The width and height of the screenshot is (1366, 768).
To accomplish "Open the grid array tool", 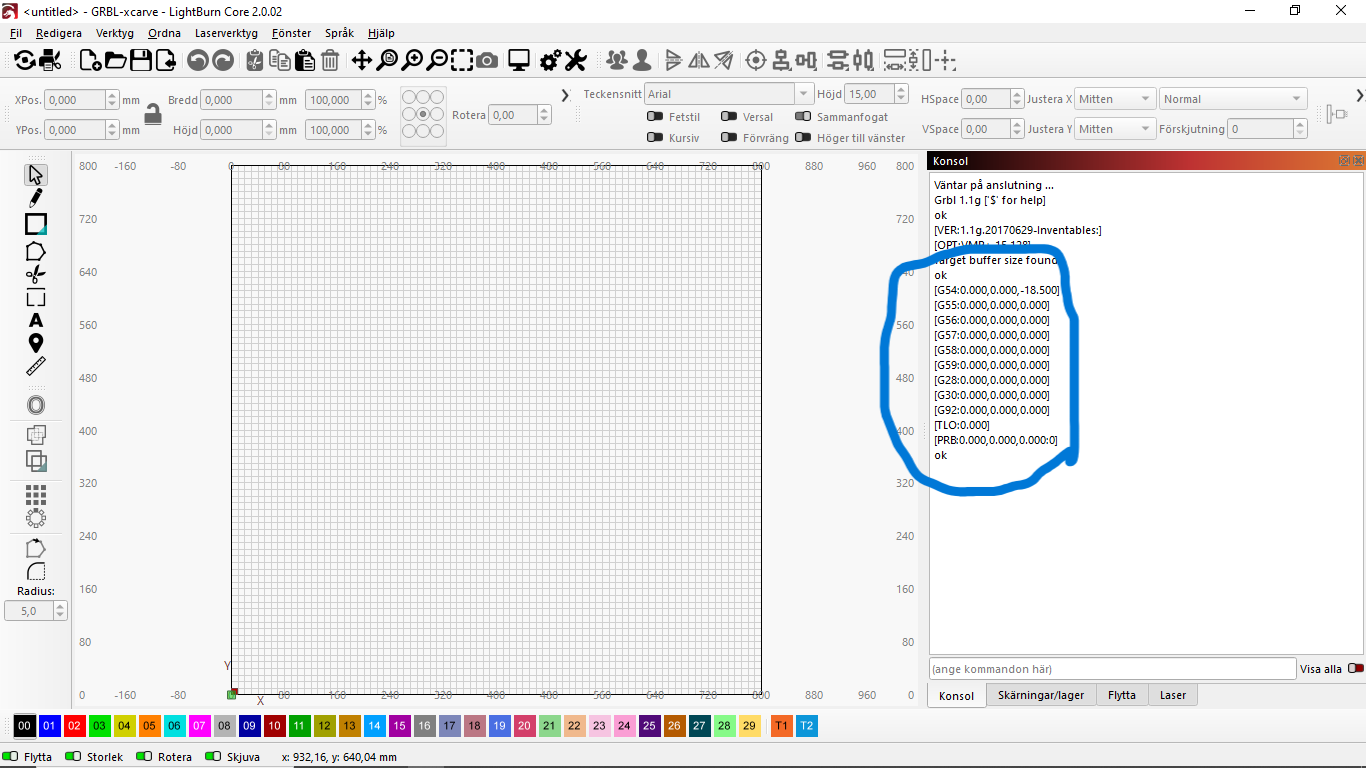I will (36, 495).
